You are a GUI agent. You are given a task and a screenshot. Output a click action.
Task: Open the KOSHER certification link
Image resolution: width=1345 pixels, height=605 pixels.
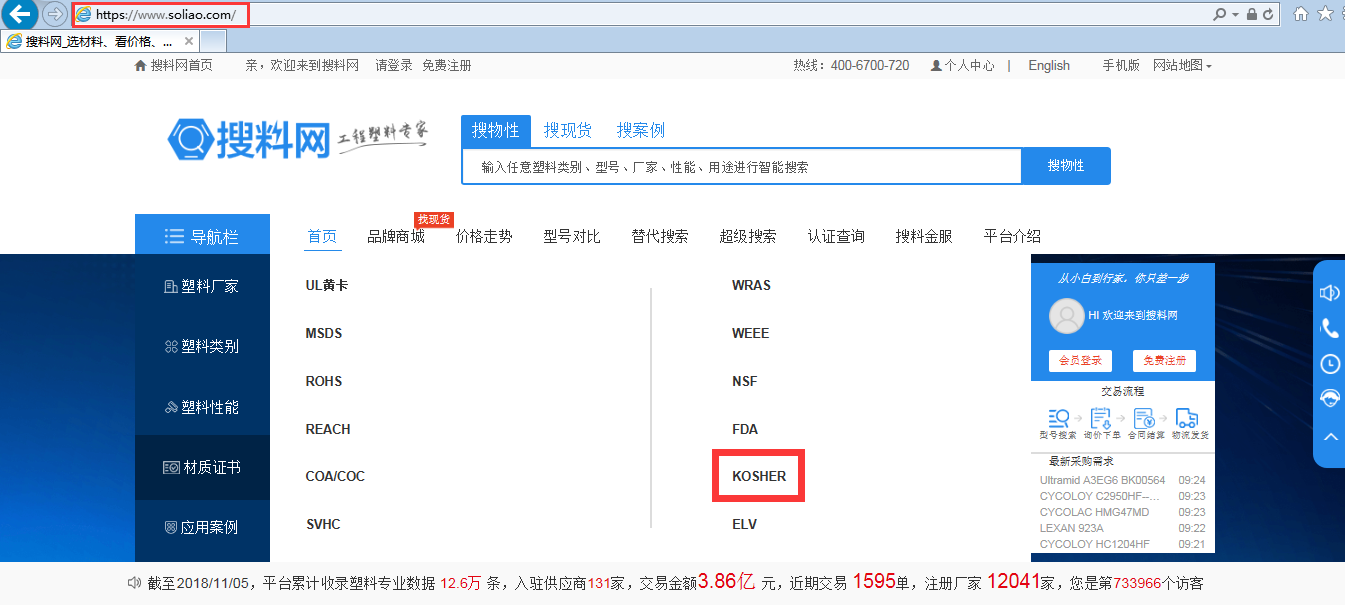(x=759, y=477)
